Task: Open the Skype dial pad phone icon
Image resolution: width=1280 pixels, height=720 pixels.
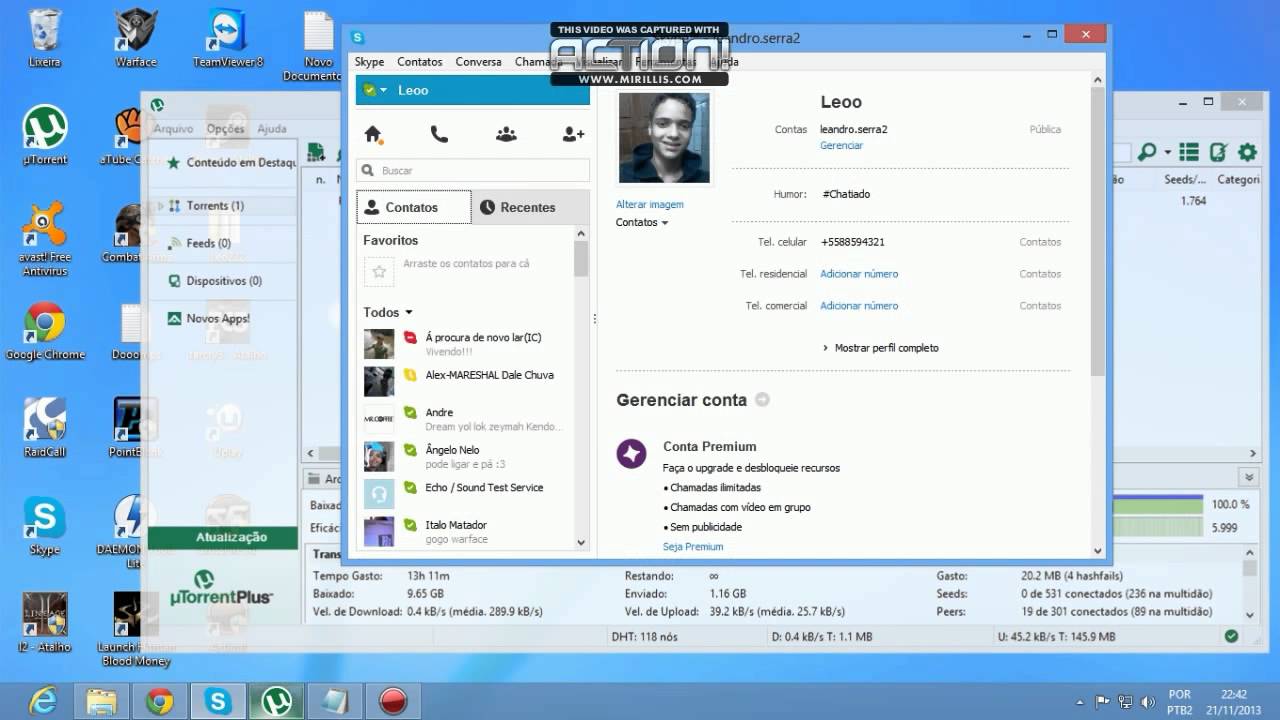Action: (439, 134)
